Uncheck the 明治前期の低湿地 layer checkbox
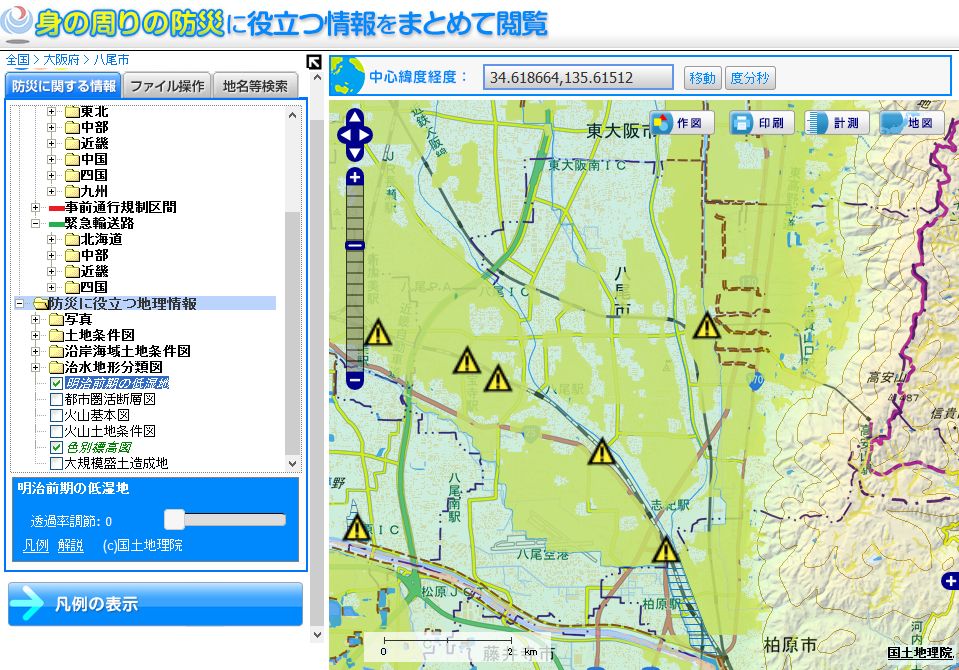This screenshot has height=670, width=959. [x=56, y=383]
